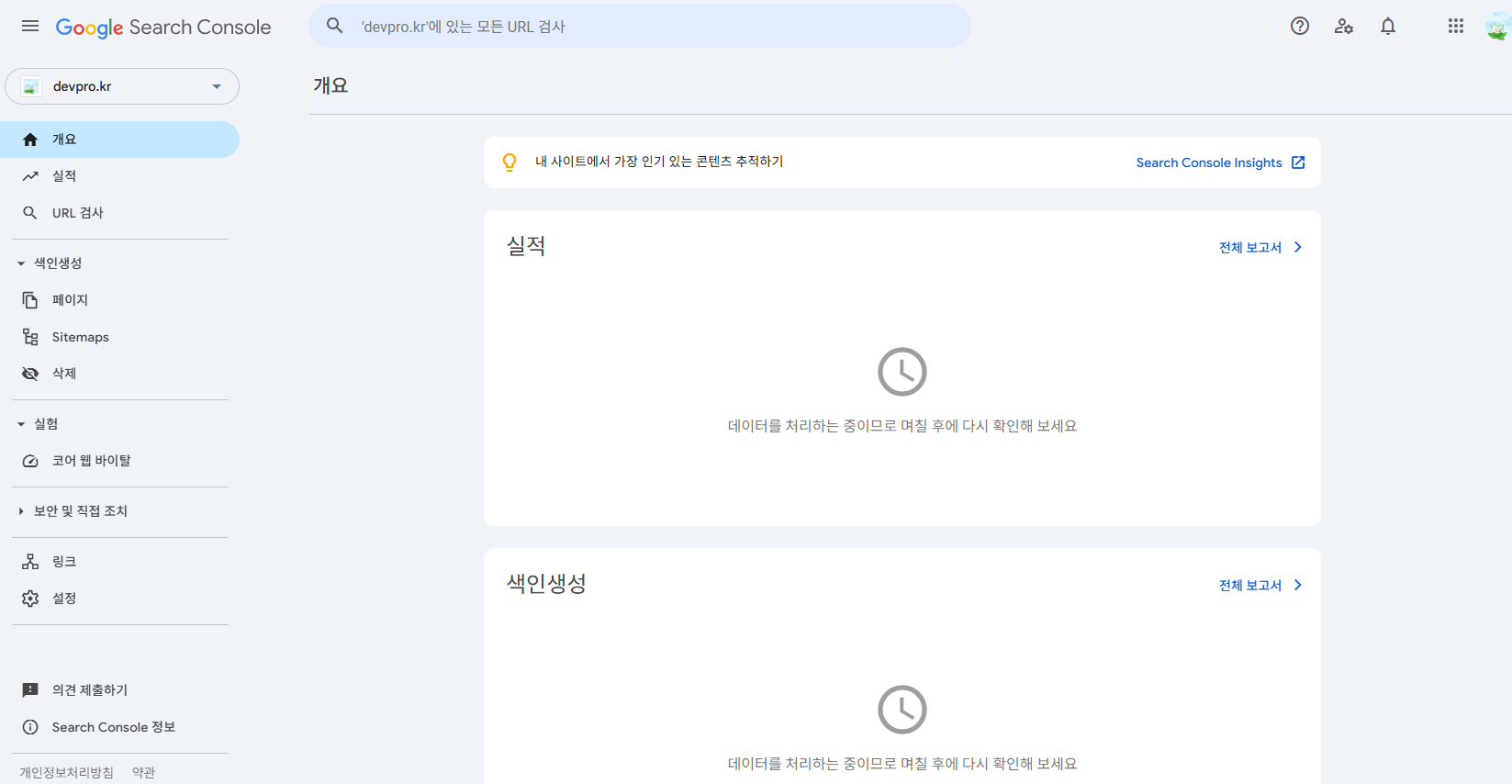Click the help question mark icon
Image resolution: width=1512 pixels, height=784 pixels.
(x=1299, y=27)
